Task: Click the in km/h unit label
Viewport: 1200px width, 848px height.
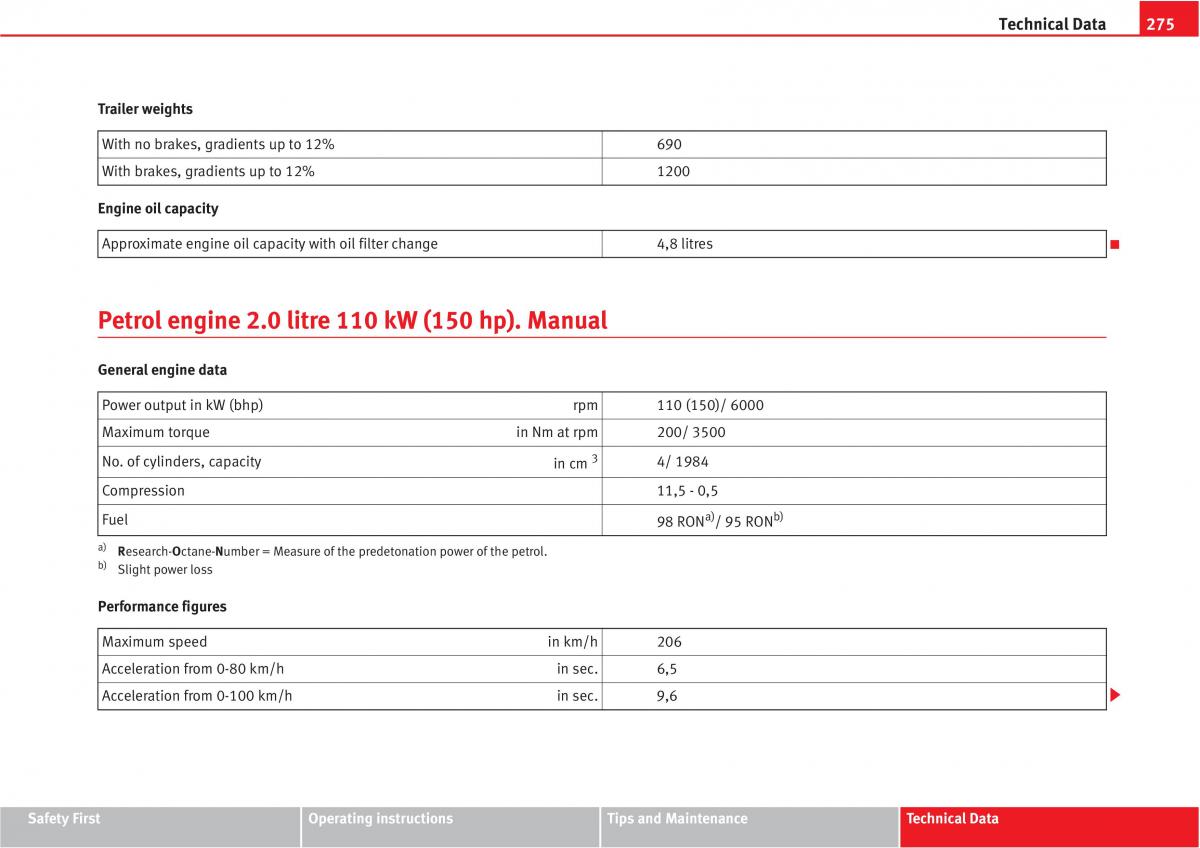Action: pyautogui.click(x=572, y=642)
